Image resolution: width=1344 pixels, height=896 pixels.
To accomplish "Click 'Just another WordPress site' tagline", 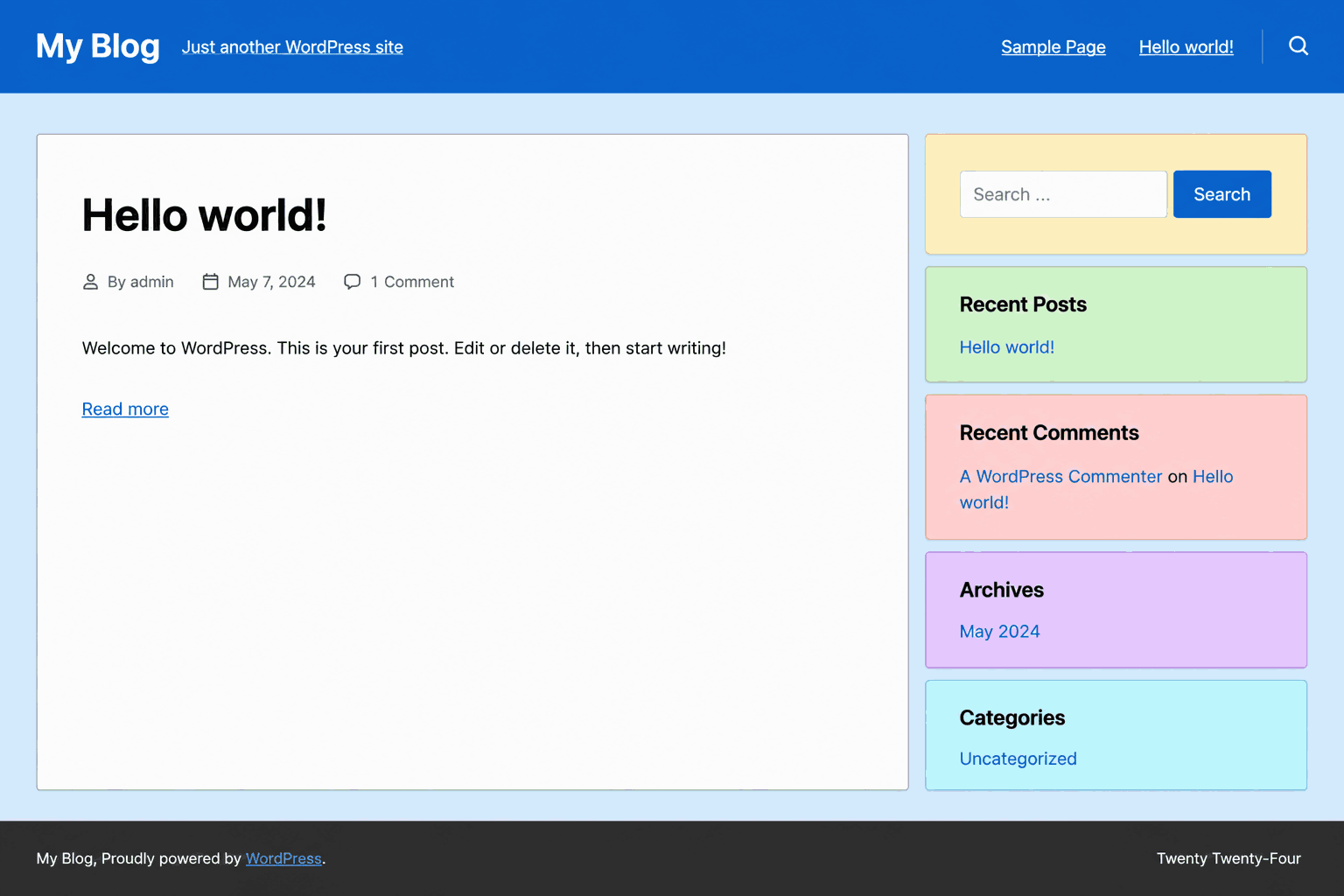I will 292,47.
